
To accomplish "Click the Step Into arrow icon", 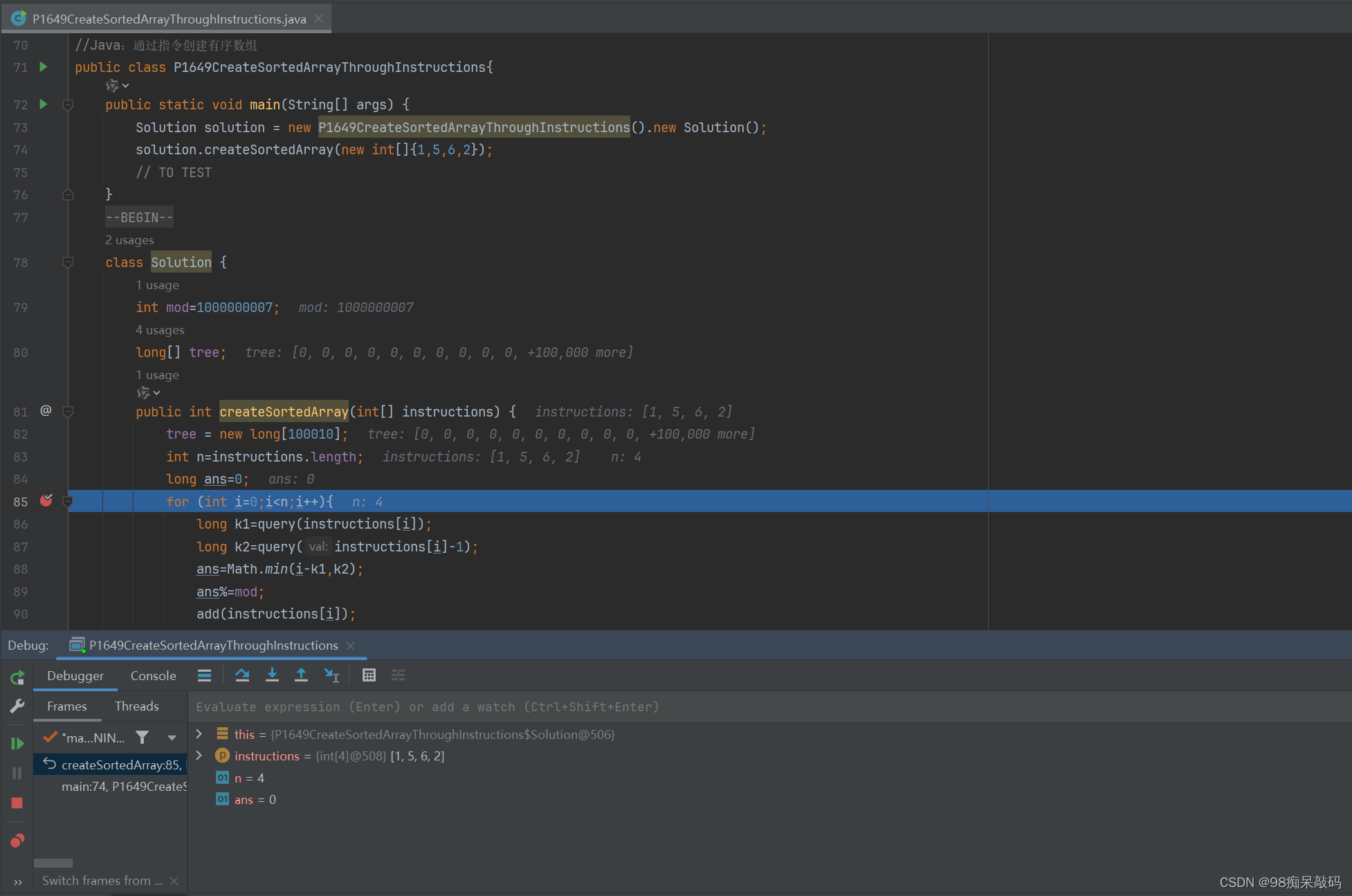I will [x=272, y=675].
